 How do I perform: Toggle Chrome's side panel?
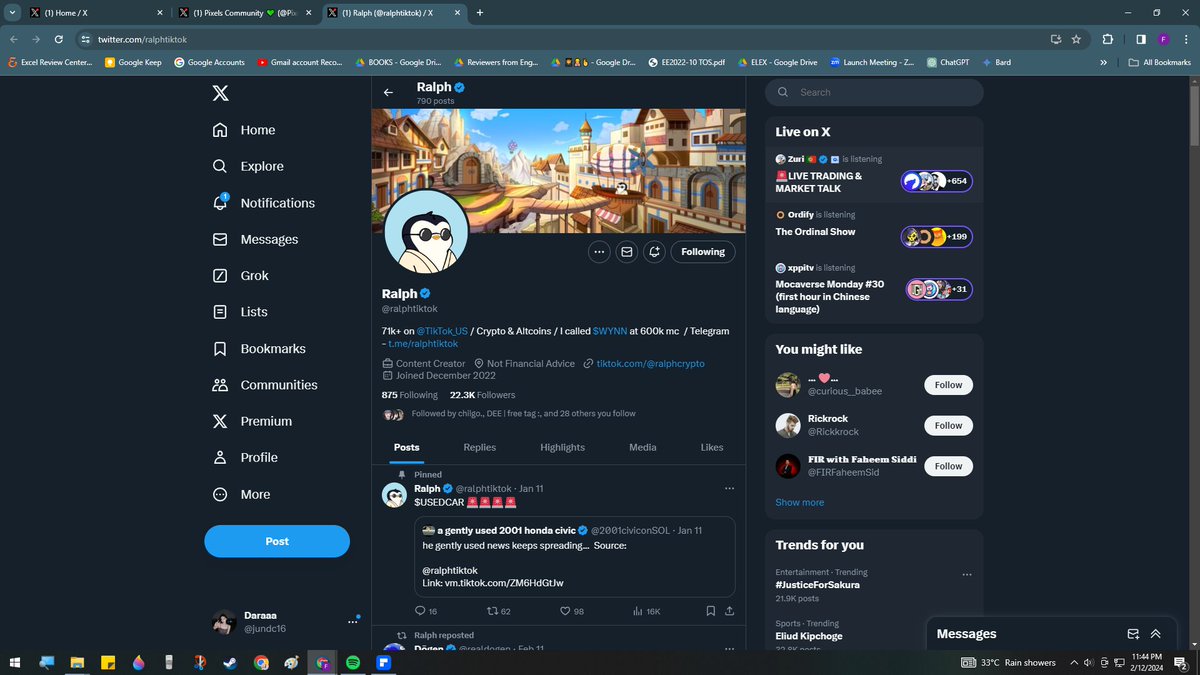click(1141, 39)
